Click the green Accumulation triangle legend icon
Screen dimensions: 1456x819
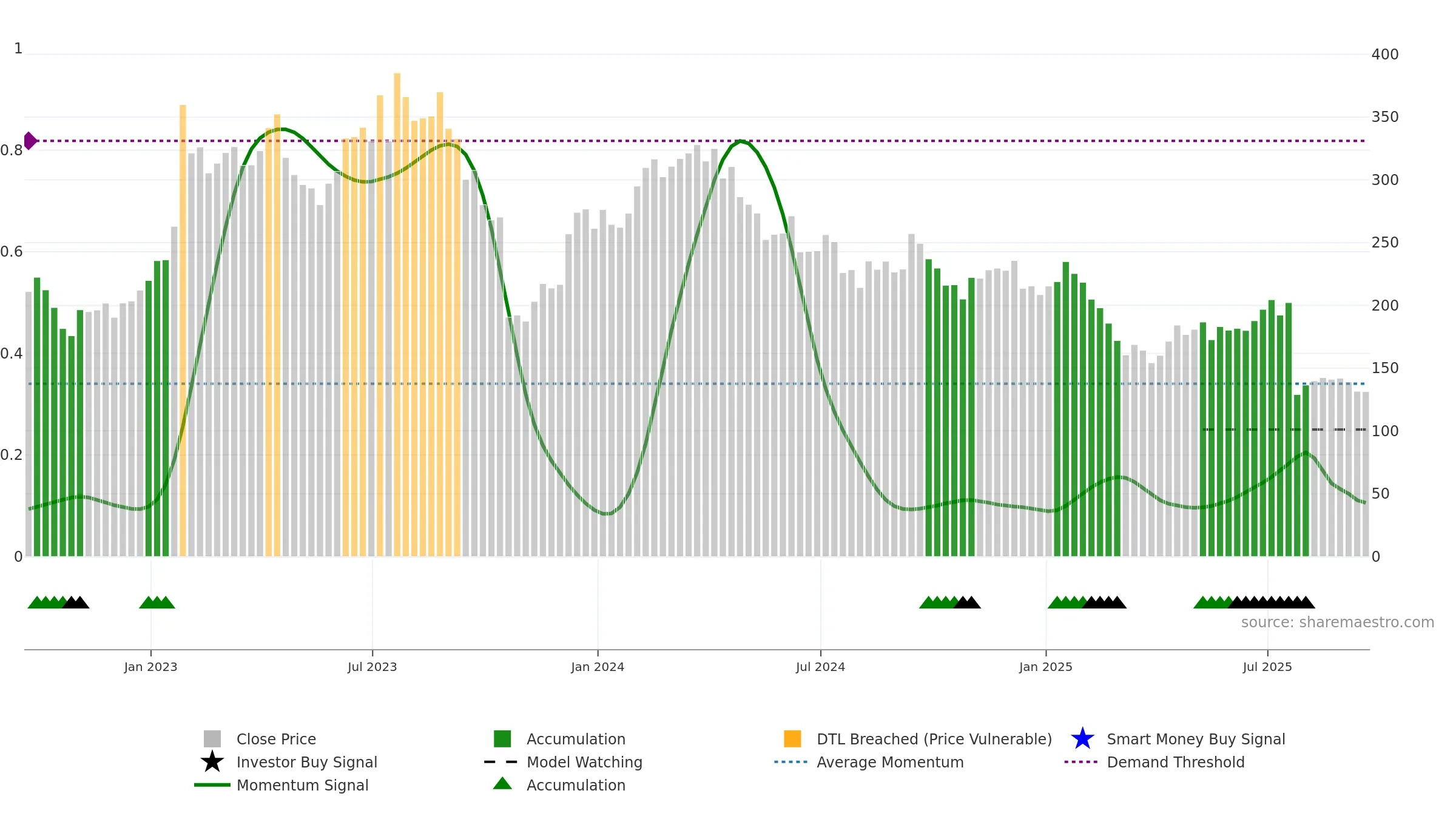pyautogui.click(x=502, y=783)
